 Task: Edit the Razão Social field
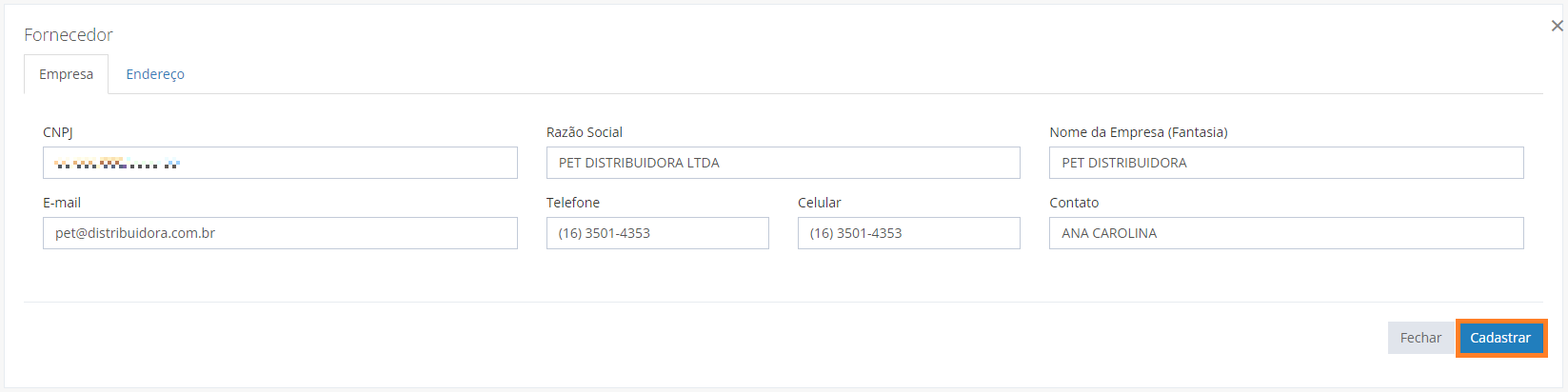click(x=783, y=163)
